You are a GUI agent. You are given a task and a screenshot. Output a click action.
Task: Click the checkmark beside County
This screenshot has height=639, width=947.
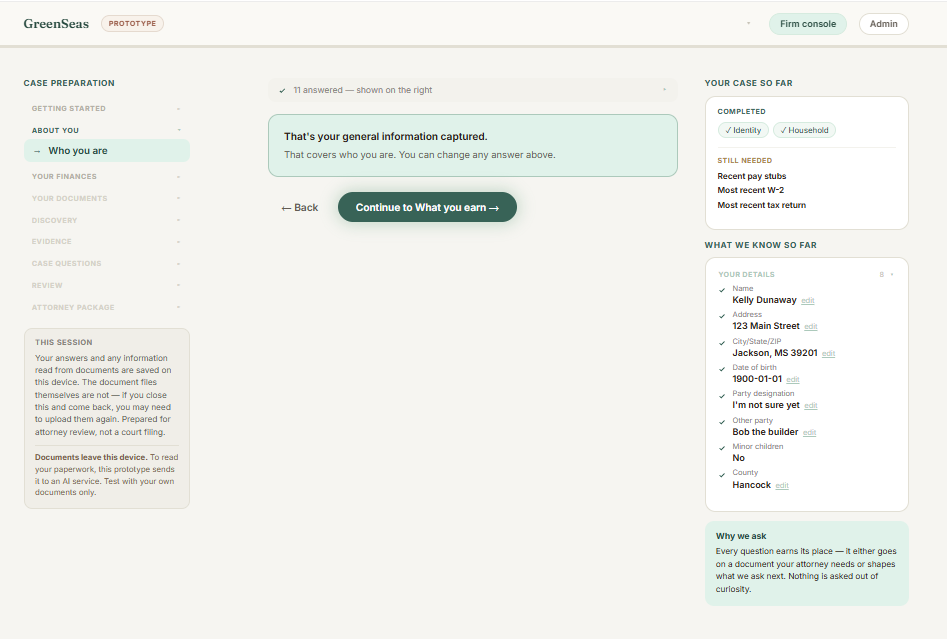722,475
